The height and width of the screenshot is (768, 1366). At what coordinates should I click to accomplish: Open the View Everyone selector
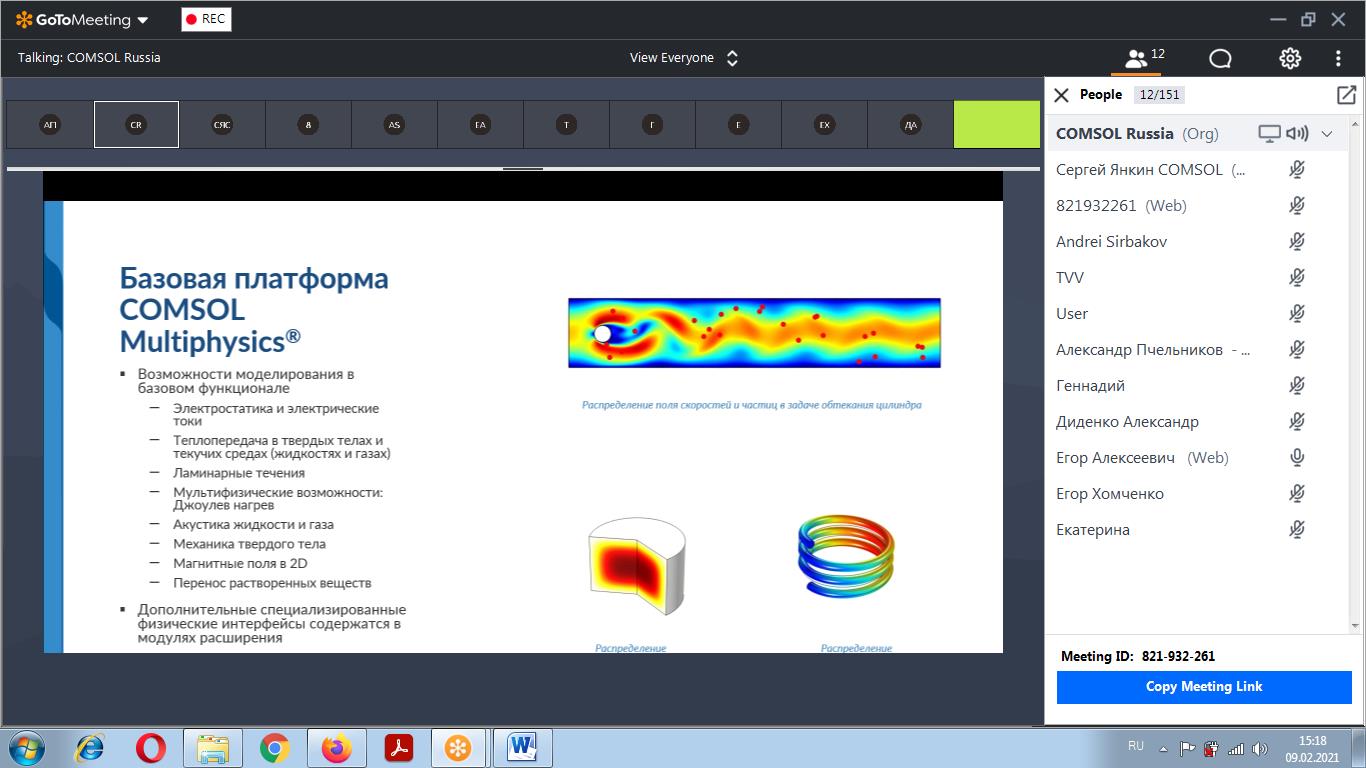click(x=684, y=58)
